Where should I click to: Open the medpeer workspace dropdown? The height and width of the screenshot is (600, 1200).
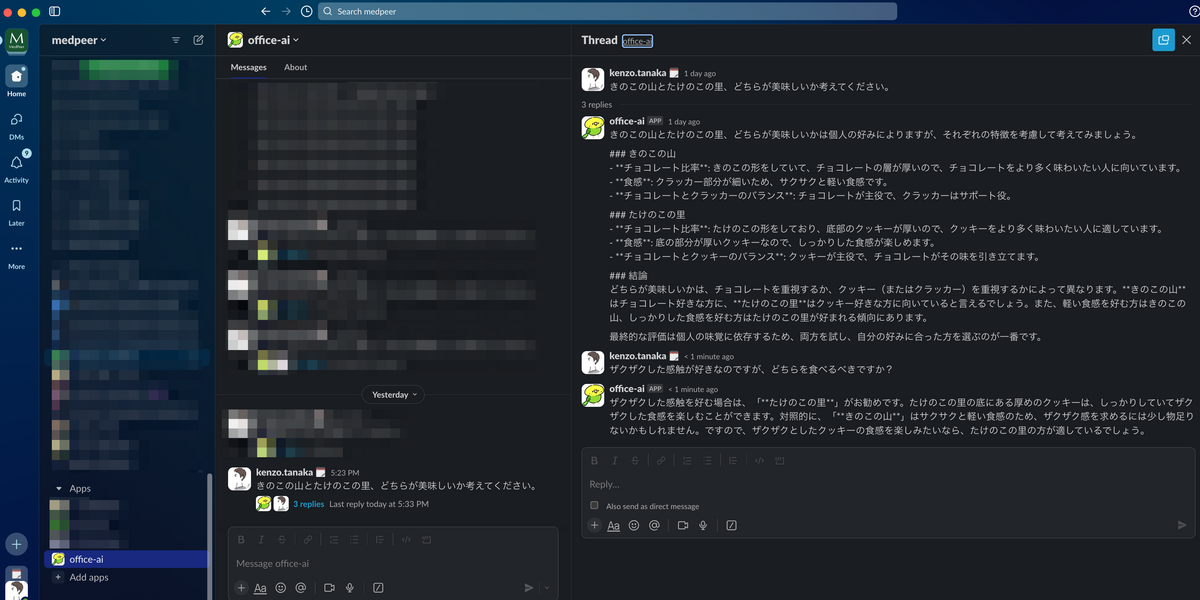(x=79, y=40)
